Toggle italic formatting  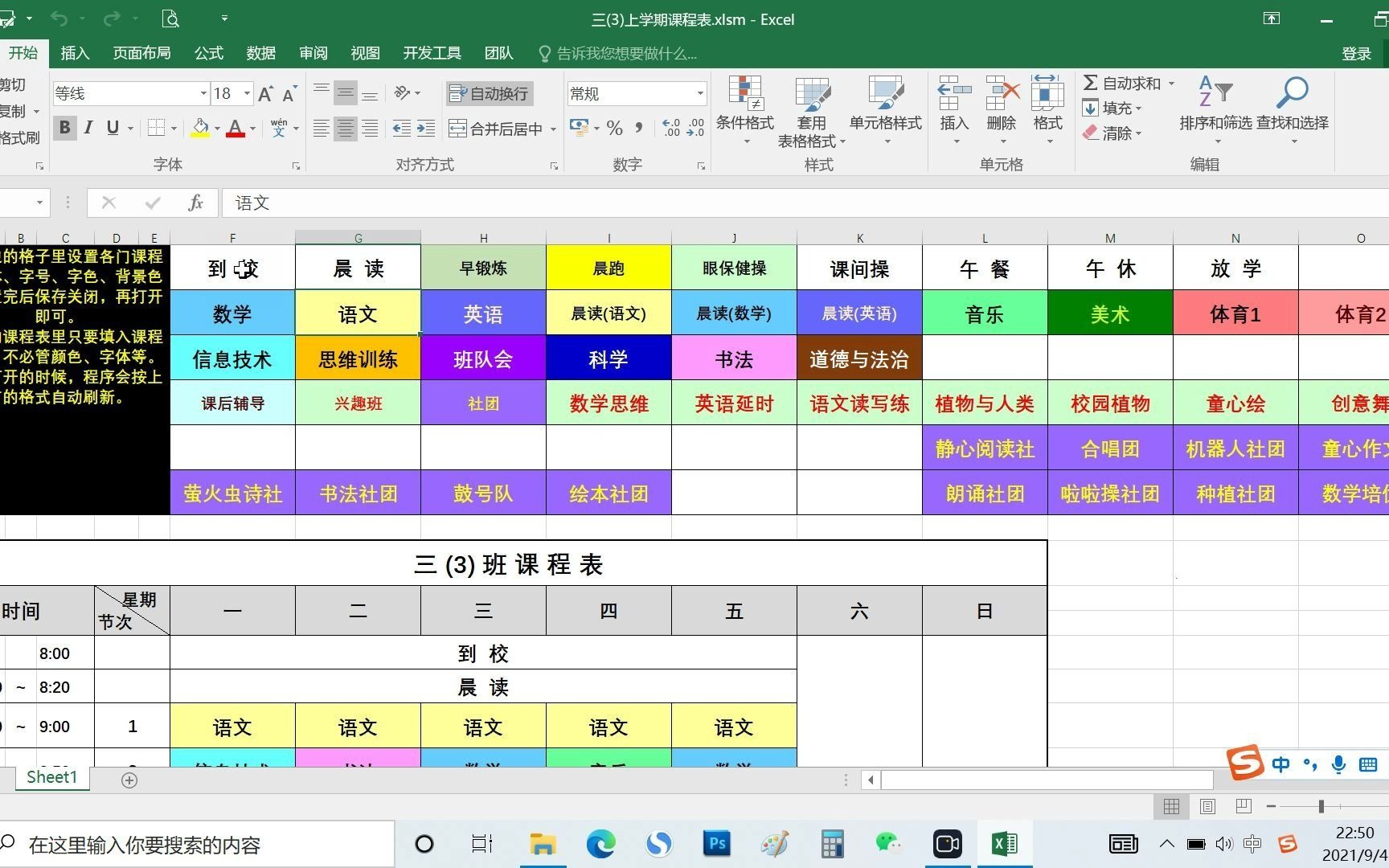click(88, 127)
